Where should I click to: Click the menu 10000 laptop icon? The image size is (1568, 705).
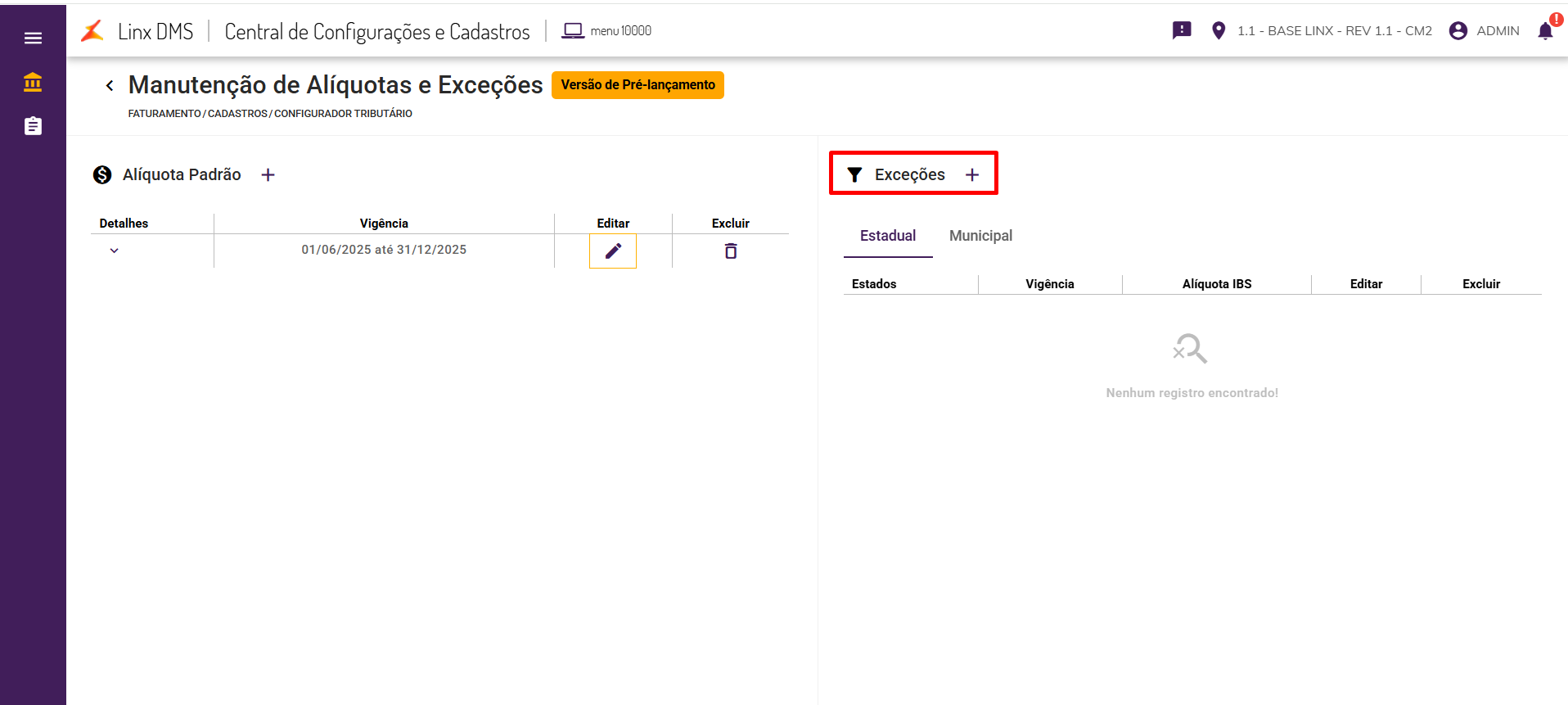click(573, 31)
